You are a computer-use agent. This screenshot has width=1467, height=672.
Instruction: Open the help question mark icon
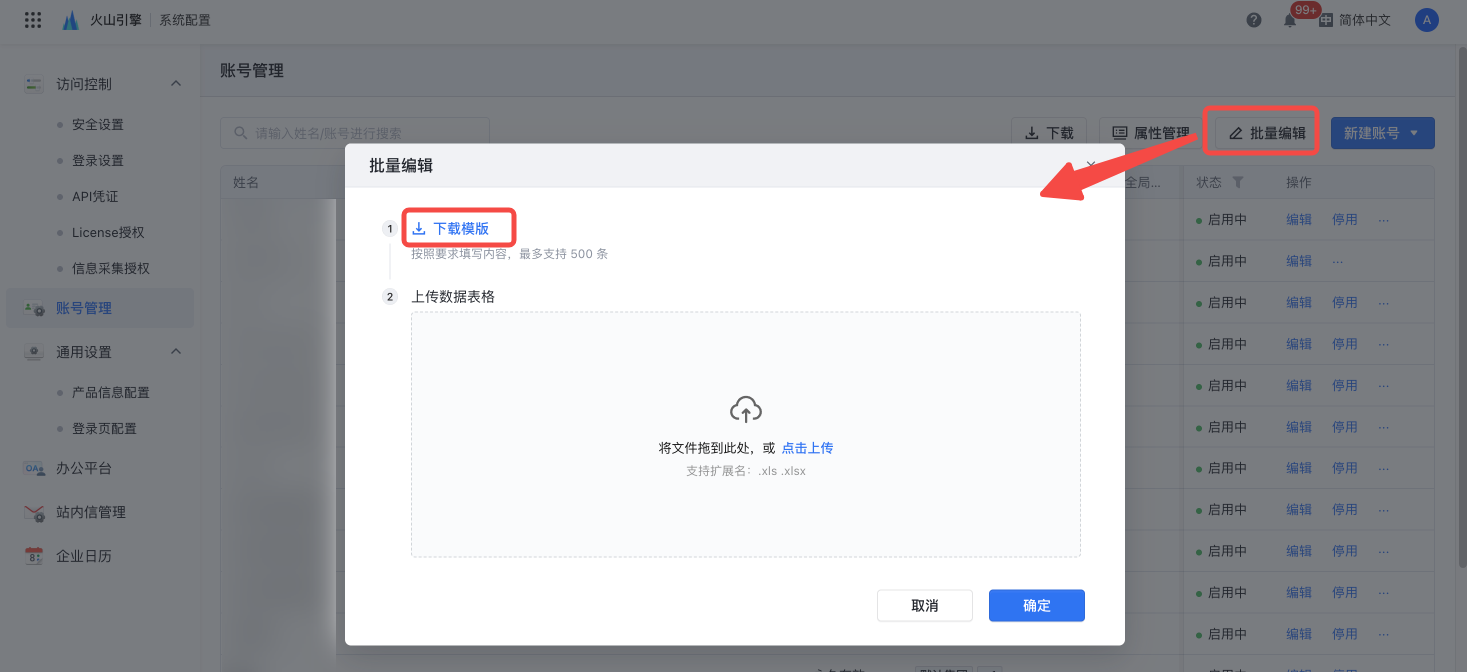[x=1254, y=20]
